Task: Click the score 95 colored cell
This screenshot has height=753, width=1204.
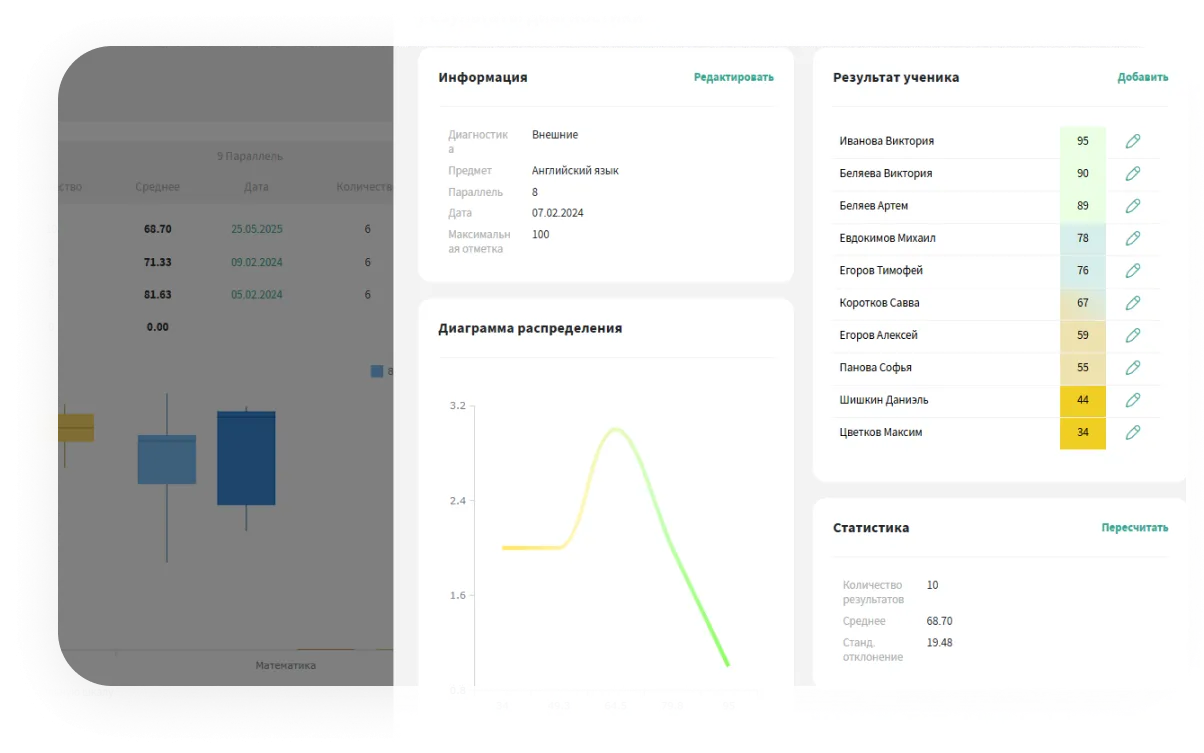Action: tap(1082, 141)
